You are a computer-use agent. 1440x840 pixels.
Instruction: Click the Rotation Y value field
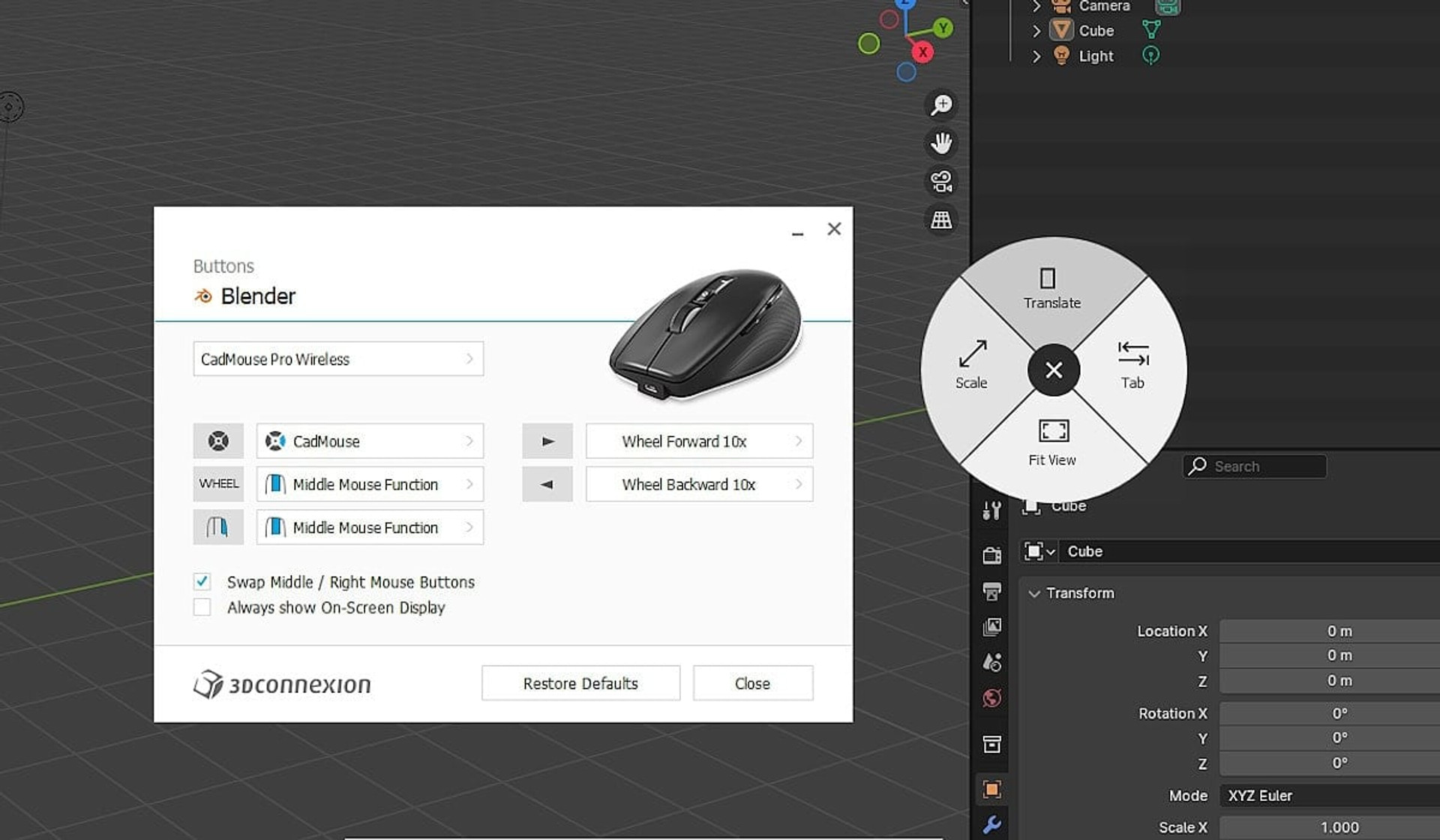[1330, 738]
